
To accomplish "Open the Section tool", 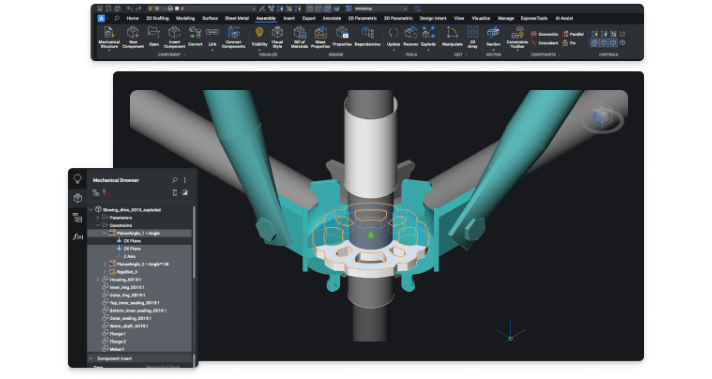I will [x=493, y=37].
